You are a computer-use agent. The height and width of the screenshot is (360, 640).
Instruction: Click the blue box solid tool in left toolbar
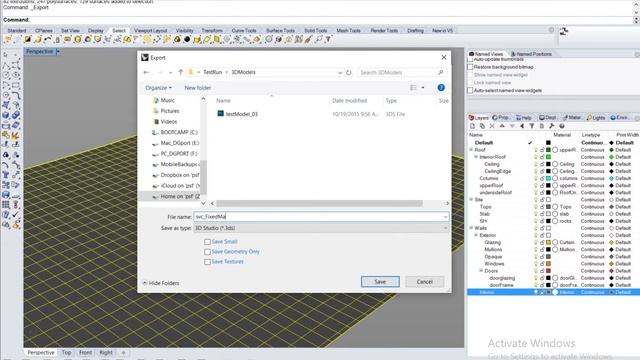6,116
